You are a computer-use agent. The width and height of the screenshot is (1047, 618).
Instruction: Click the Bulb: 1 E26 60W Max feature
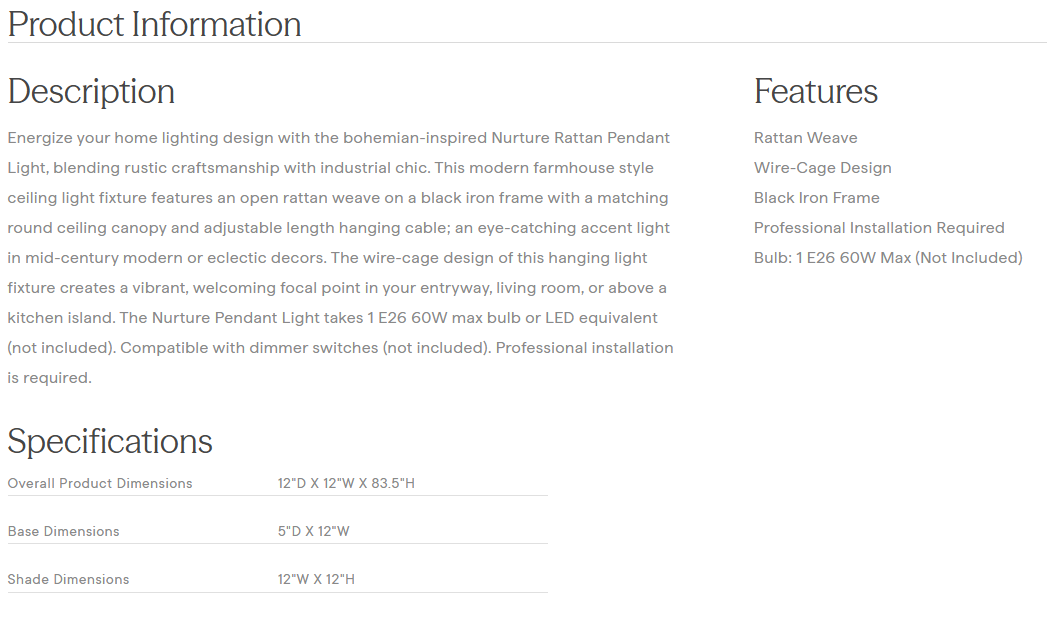pos(887,258)
